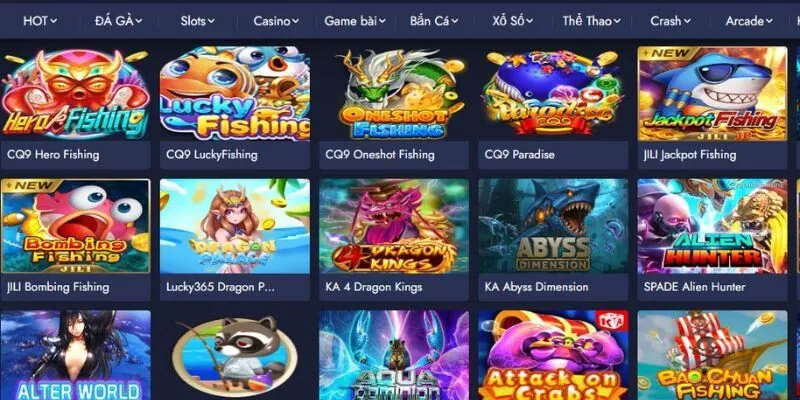Expand the Casino menu chevron
Screen dimensions: 800x400
point(295,21)
